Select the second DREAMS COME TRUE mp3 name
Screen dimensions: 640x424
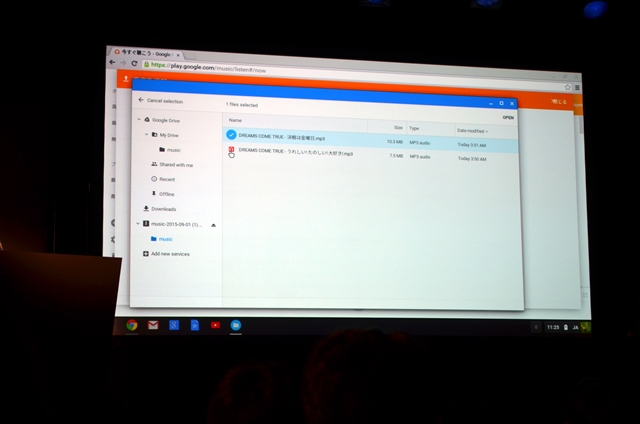pyautogui.click(x=296, y=152)
